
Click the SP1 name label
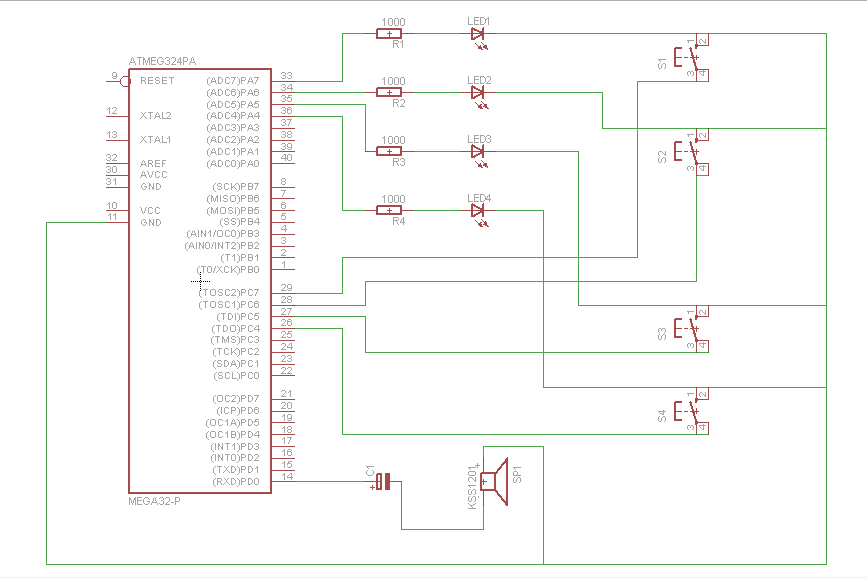coord(517,475)
